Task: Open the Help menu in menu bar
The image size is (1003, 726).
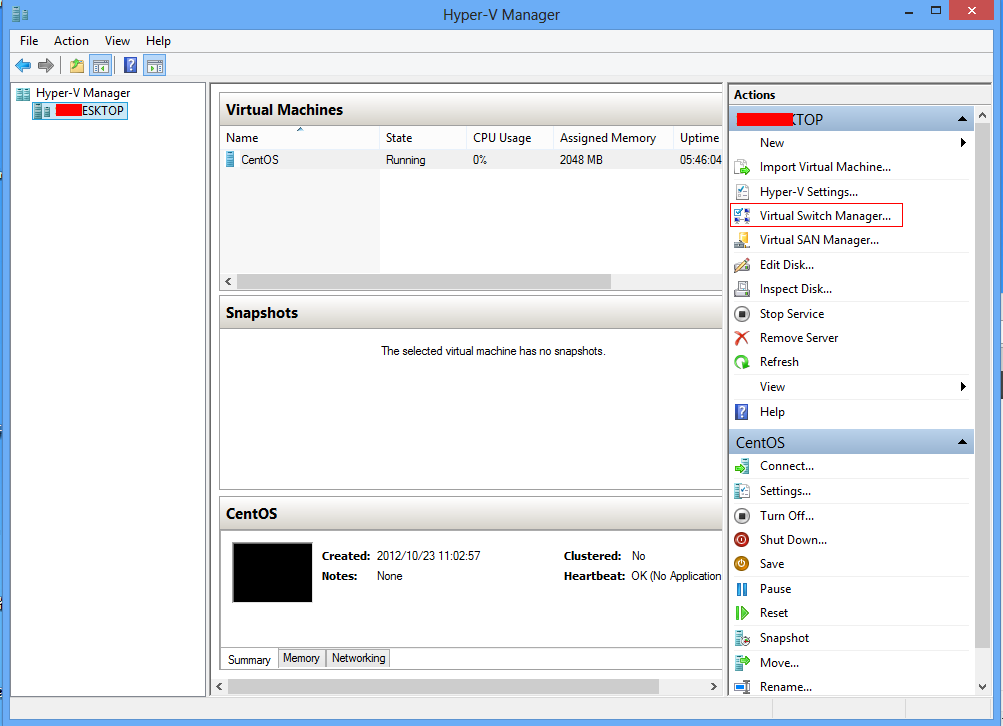Action: 158,41
